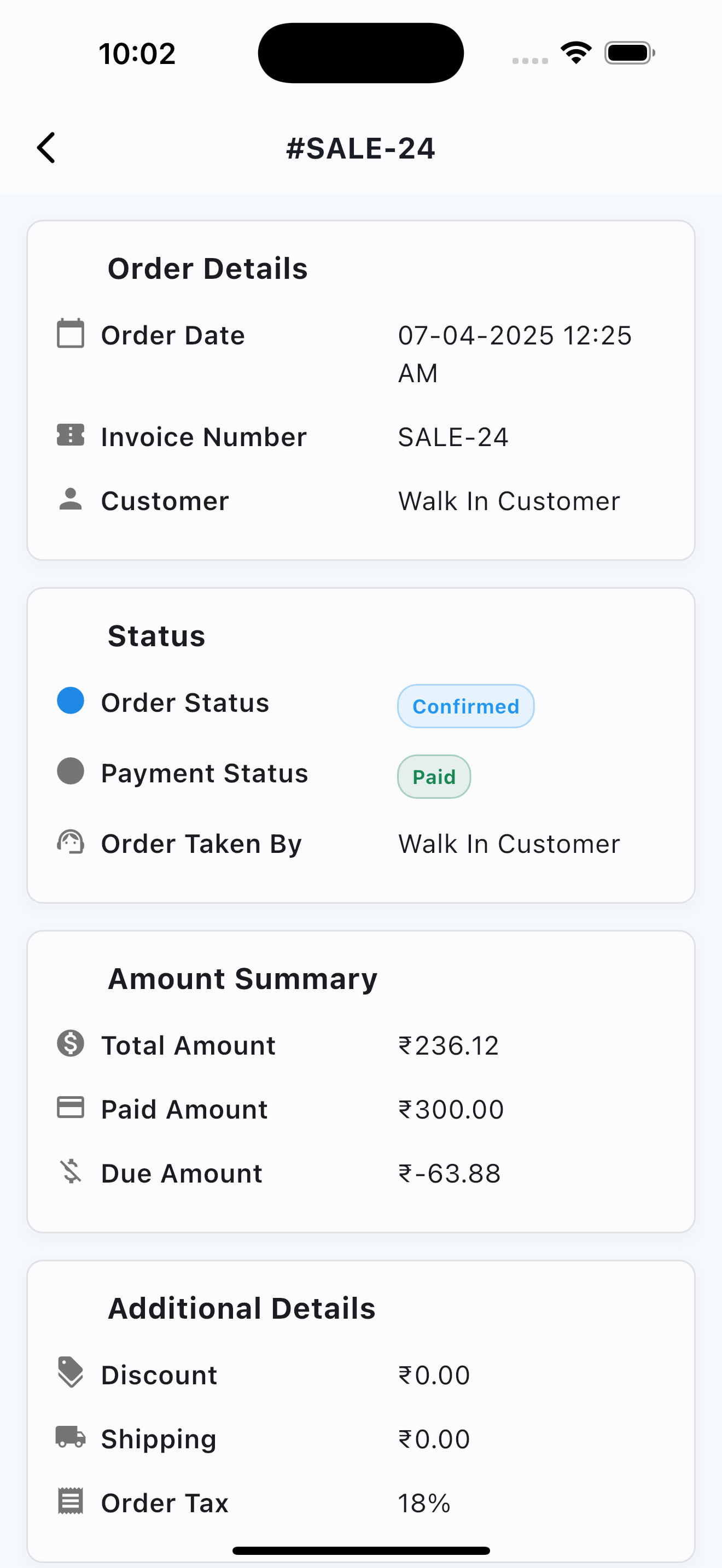Click the support agent icon beside Order Taken By

(x=71, y=842)
